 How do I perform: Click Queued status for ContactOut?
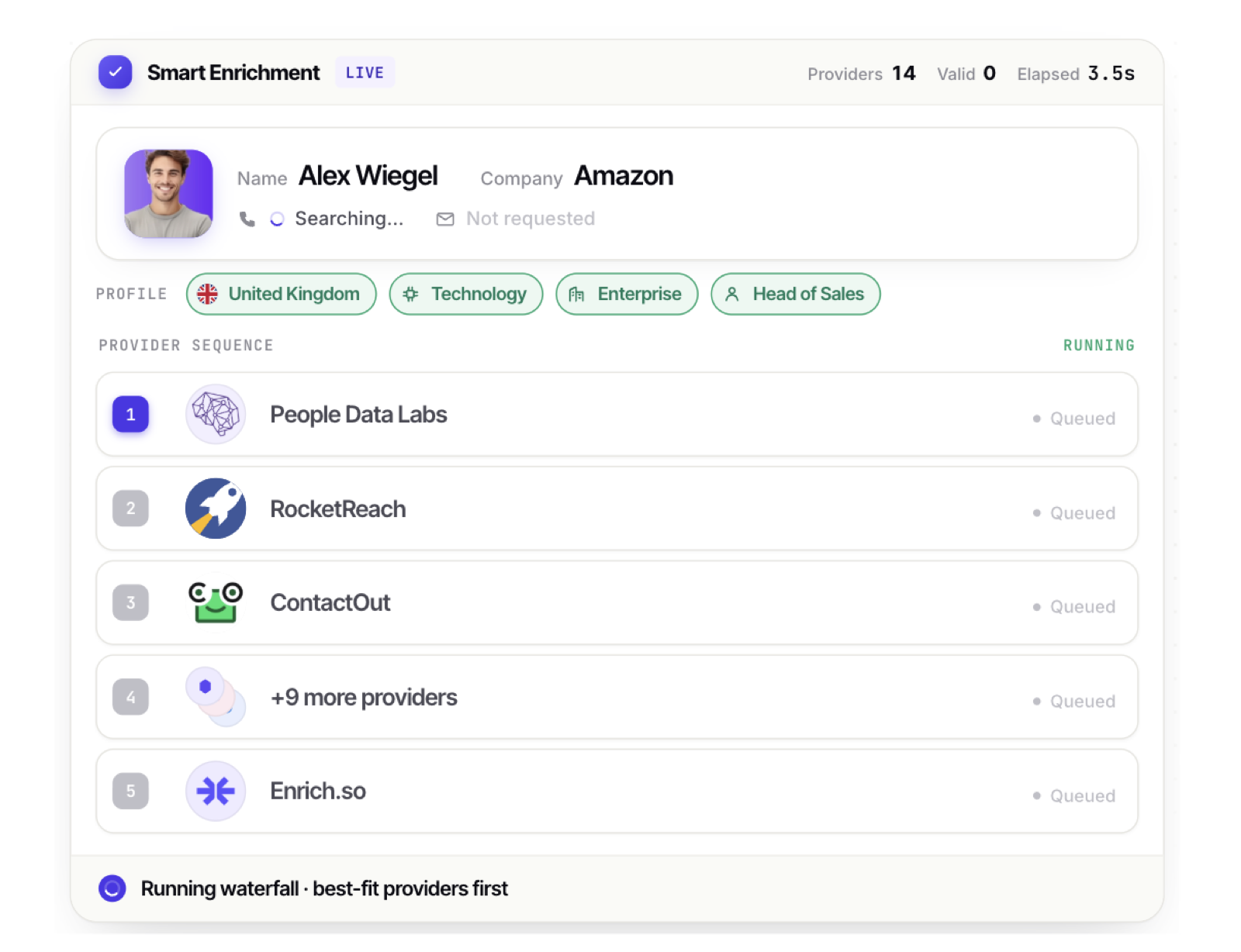[x=1074, y=607]
